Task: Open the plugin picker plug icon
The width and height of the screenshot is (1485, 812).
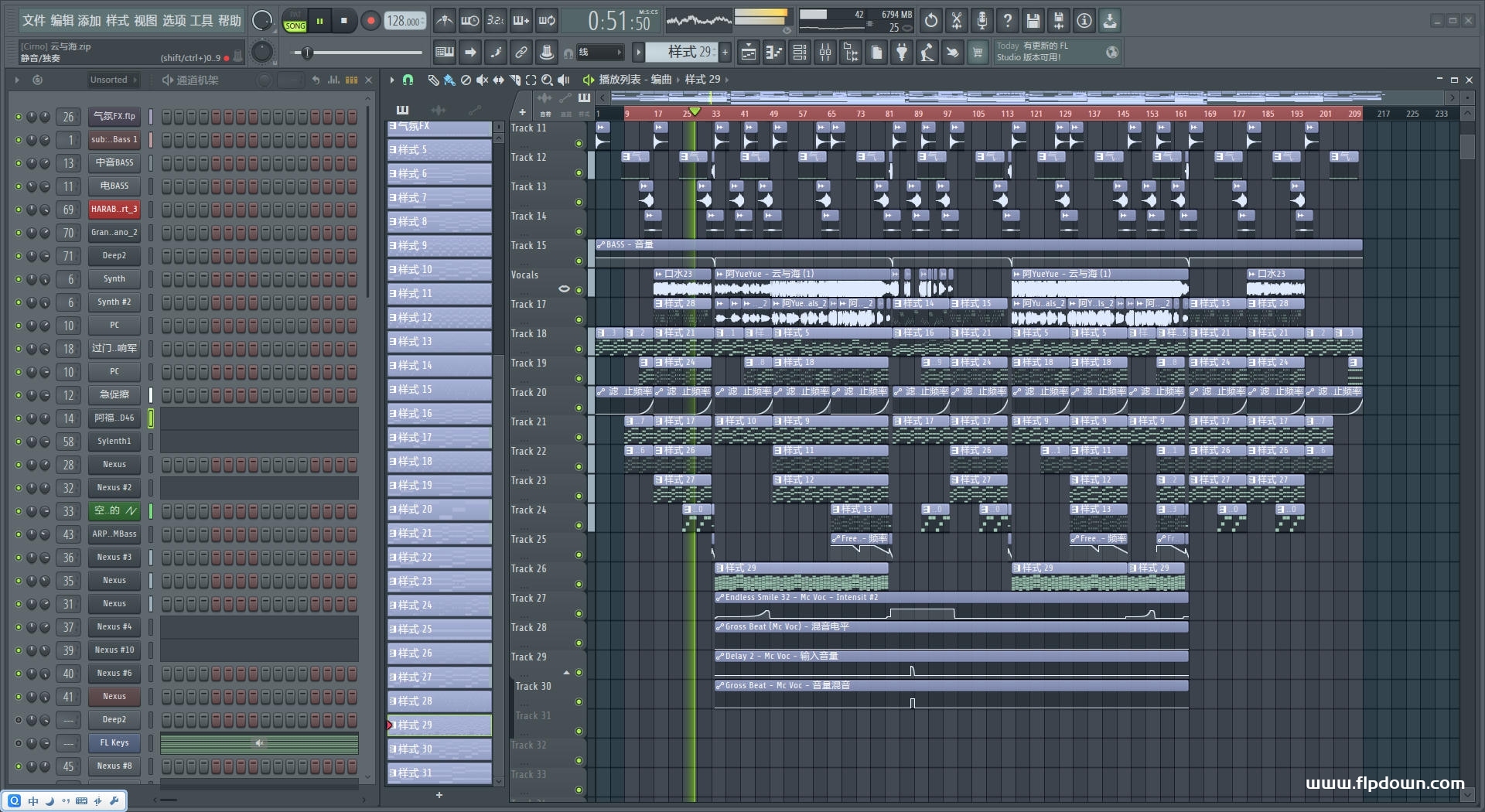Action: click(902, 53)
